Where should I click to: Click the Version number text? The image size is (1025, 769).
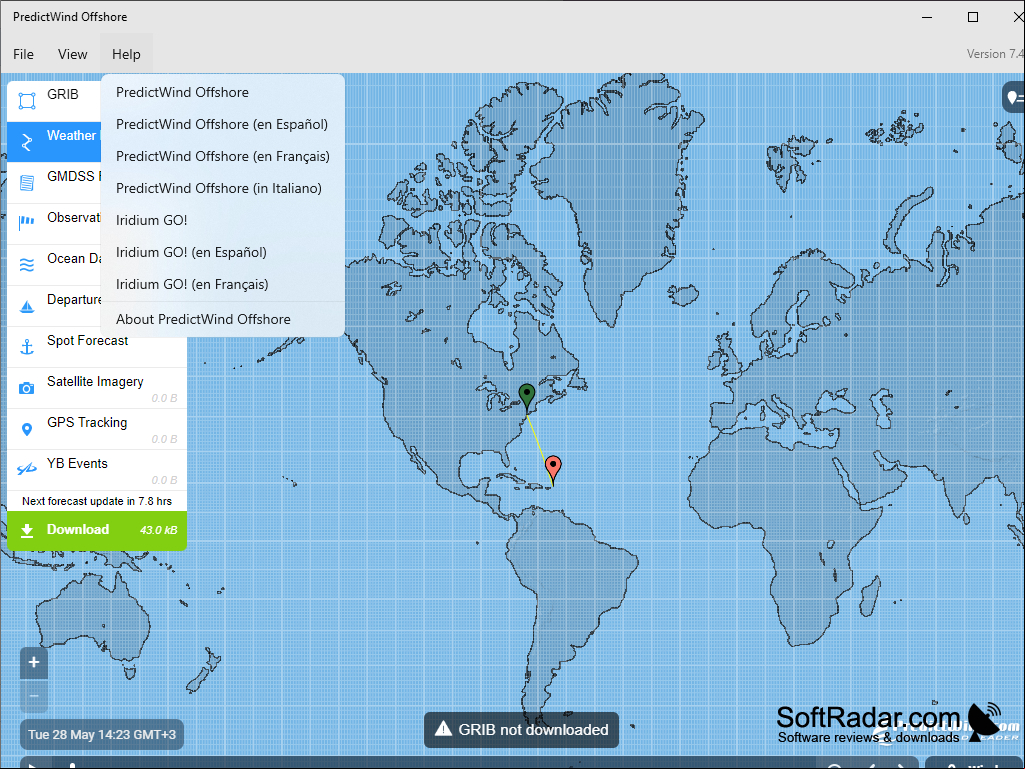click(996, 54)
